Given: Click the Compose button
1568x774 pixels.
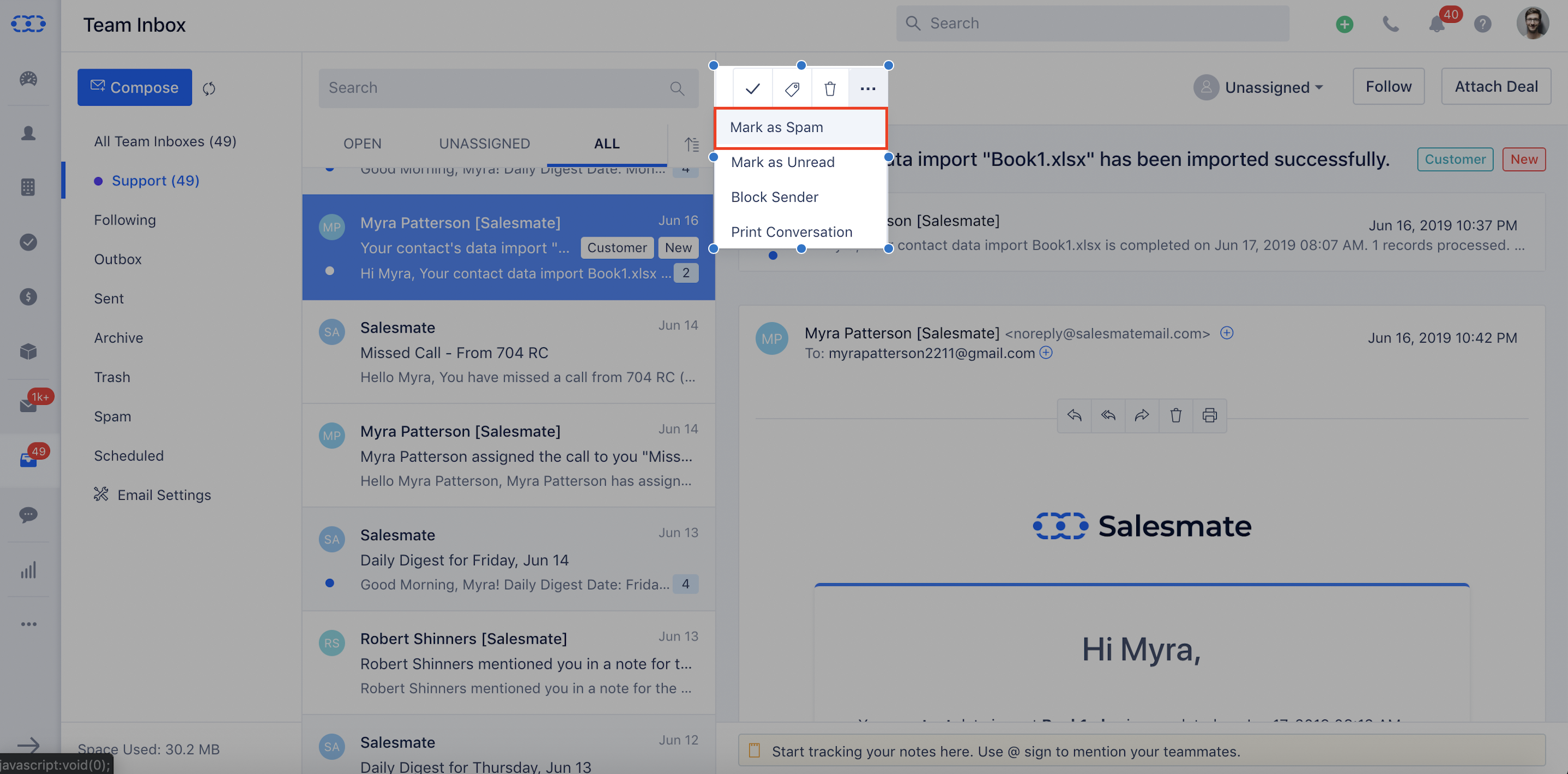Looking at the screenshot, I should click(x=135, y=87).
